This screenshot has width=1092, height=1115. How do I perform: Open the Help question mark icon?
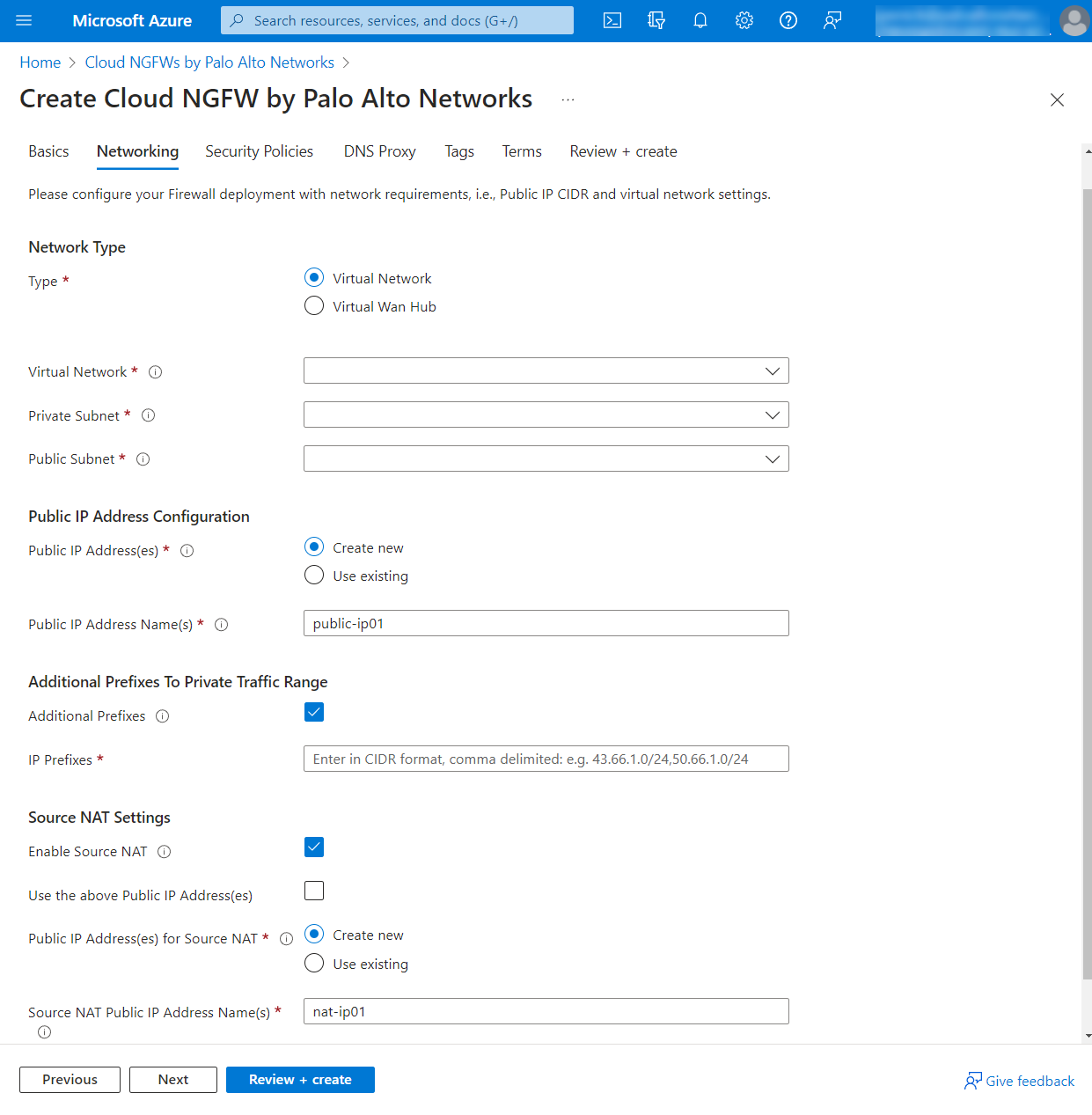coord(788,20)
